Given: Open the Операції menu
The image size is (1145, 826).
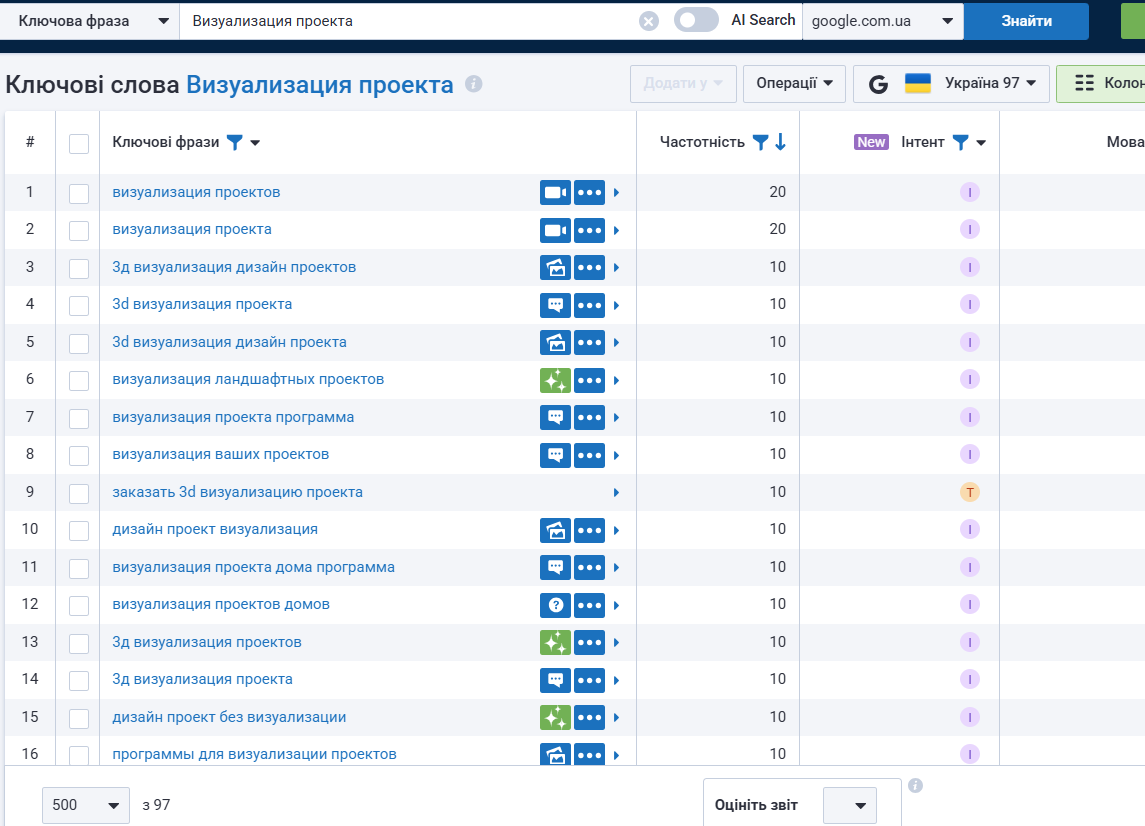Looking at the screenshot, I should [x=794, y=83].
